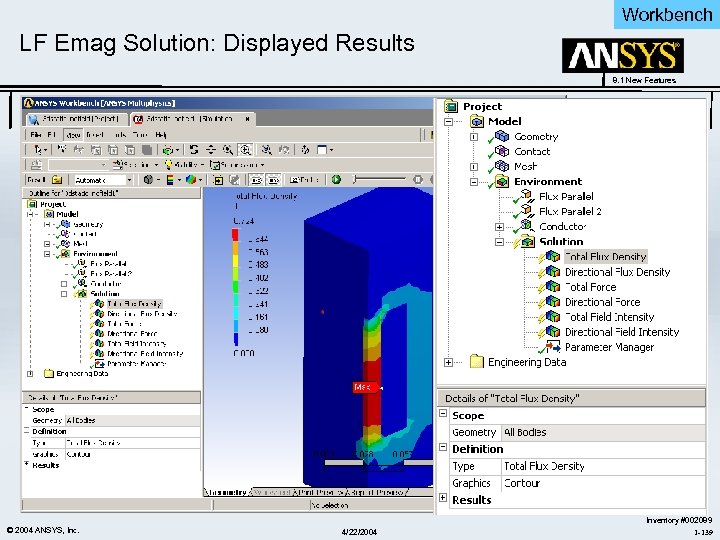This screenshot has width=720, height=540.
Task: Expand the Geometry node in the enlarged tree
Action: click(x=474, y=137)
